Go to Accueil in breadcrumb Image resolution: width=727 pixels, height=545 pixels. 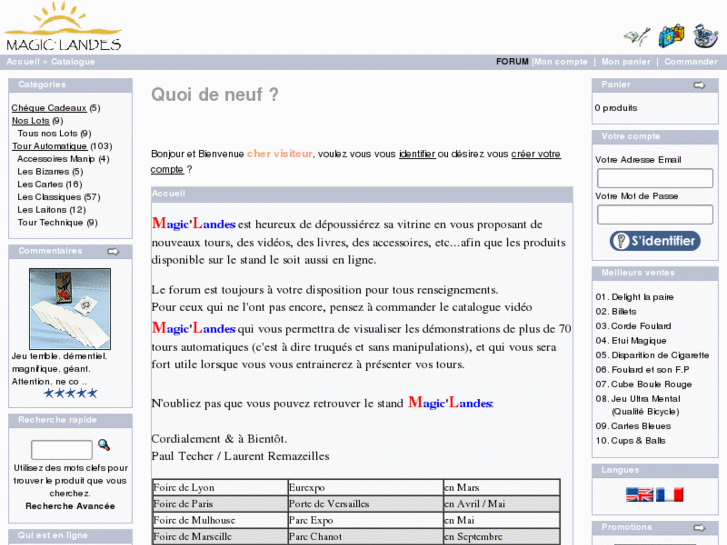tap(23, 62)
